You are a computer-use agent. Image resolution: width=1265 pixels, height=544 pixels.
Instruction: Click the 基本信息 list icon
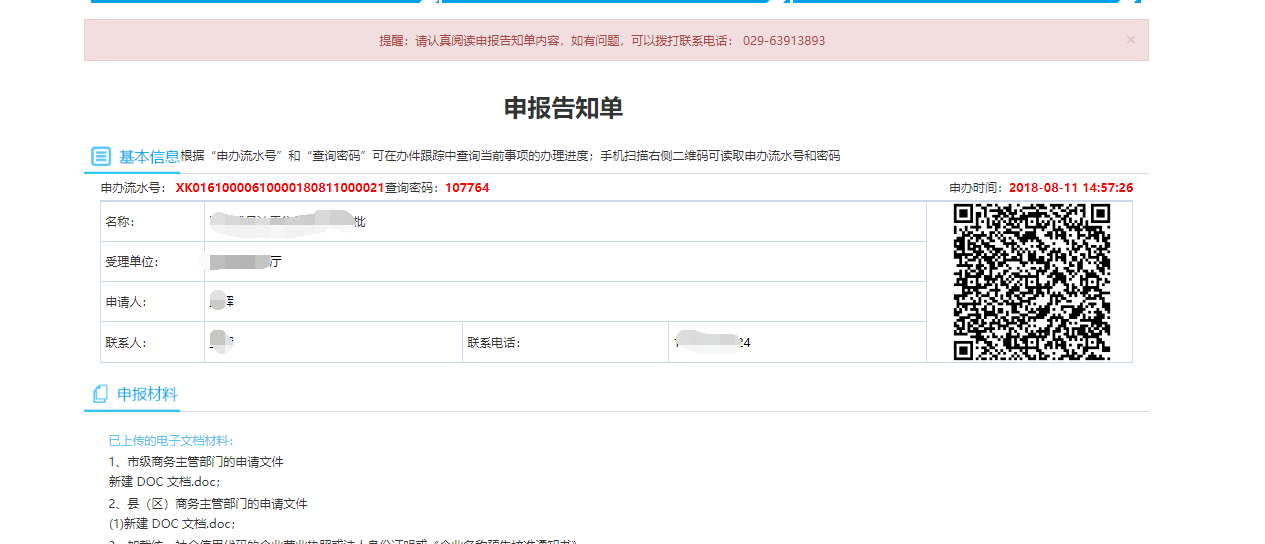(100, 157)
